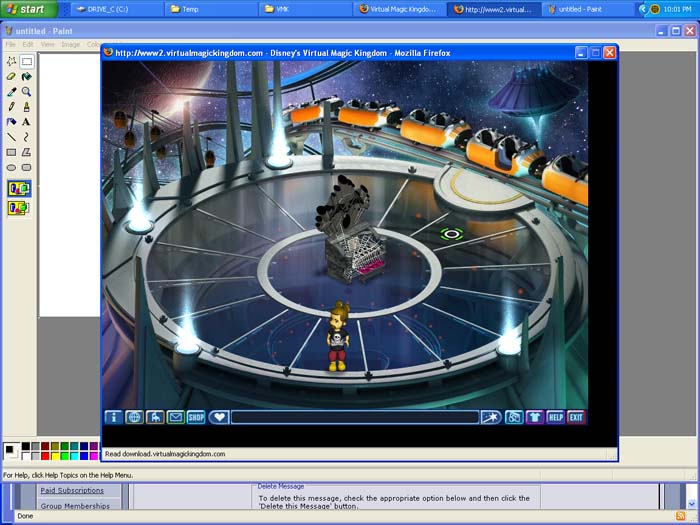Select the Airbrush spray tool
Screen dimensions: 700x525
coord(11,122)
